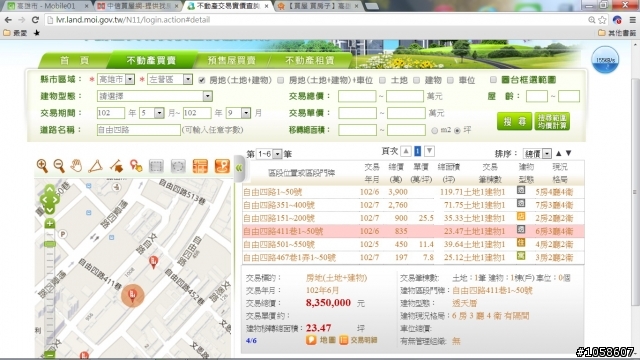Switch to 中信房屋網 browser tab
Screen dimensions: 640x360
coord(138,6)
